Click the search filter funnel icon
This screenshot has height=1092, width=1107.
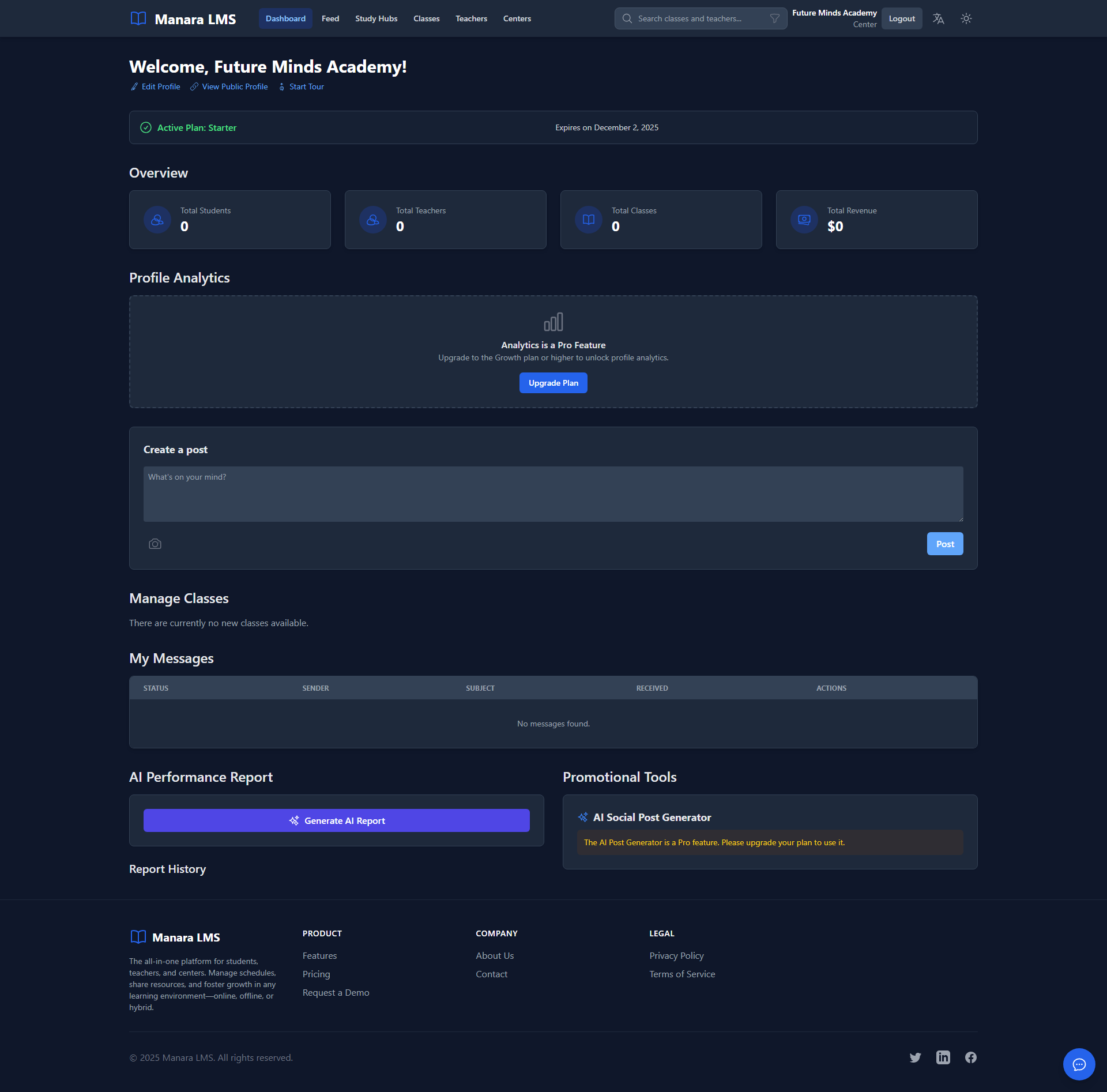[x=774, y=18]
